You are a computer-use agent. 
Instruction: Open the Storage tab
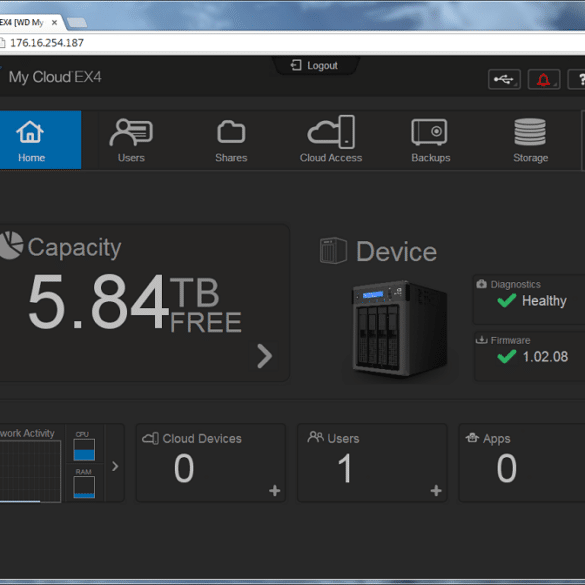tap(530, 141)
